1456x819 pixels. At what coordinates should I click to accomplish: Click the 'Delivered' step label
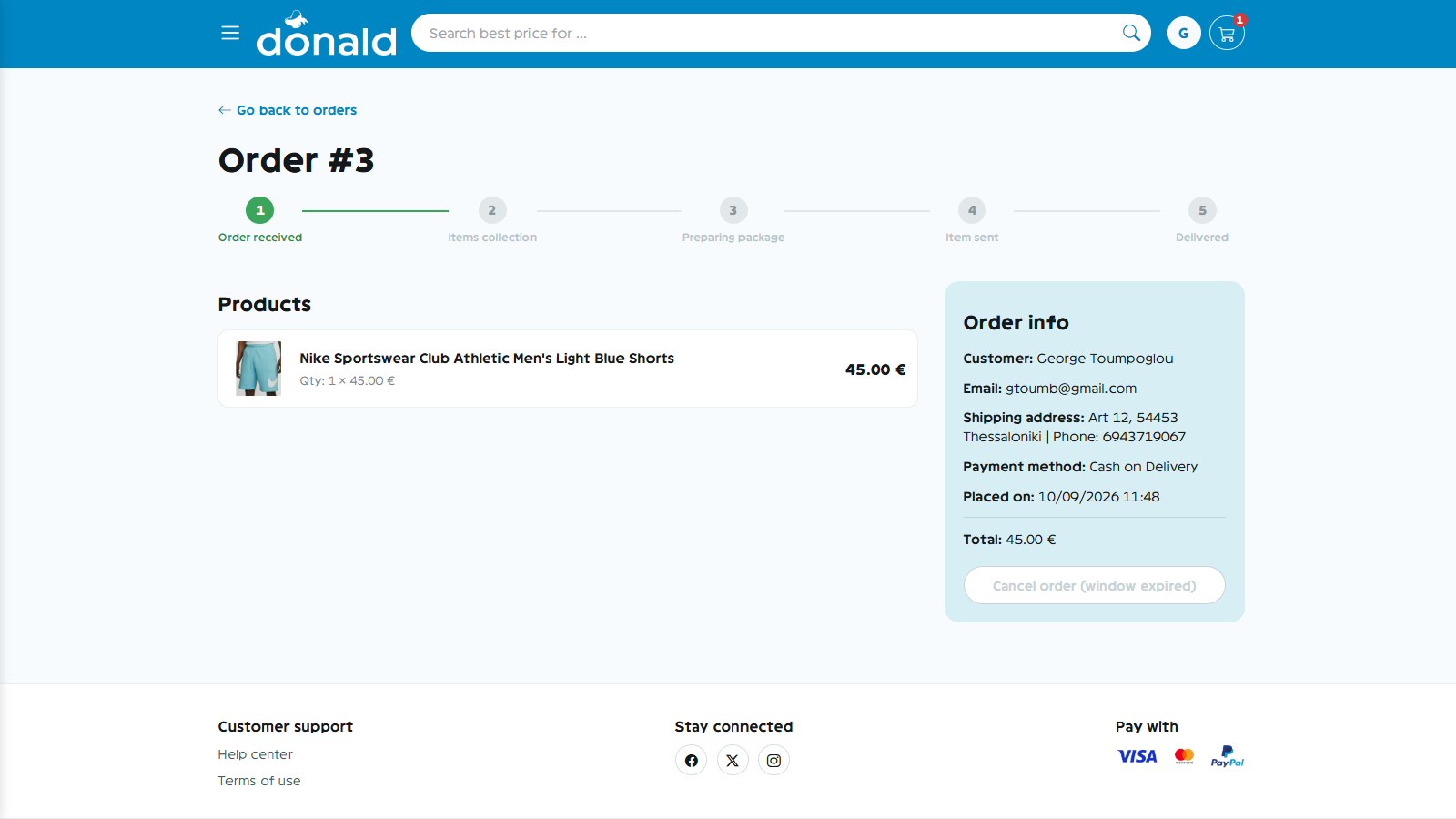pyautogui.click(x=1202, y=238)
